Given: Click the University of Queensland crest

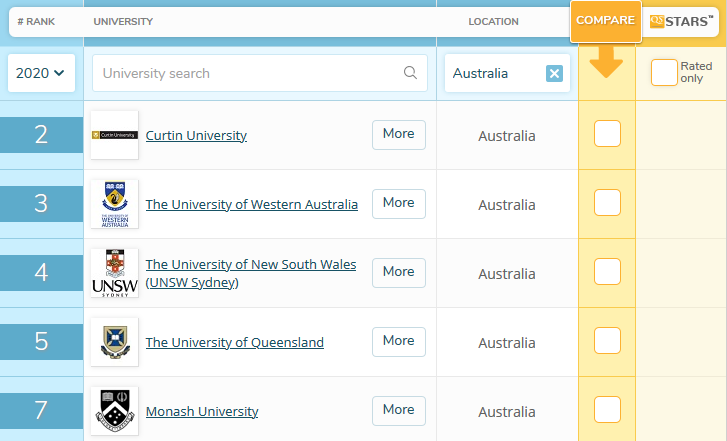Looking at the screenshot, I should tap(114, 342).
